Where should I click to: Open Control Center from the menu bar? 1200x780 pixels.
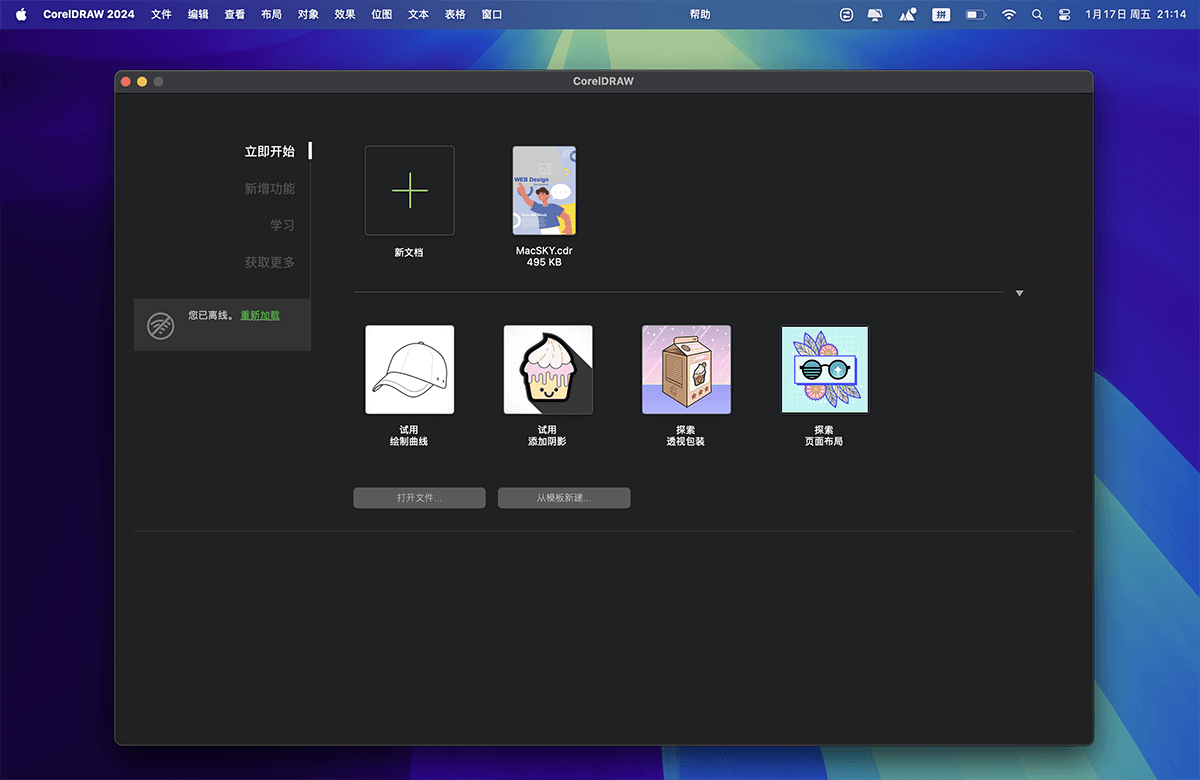pyautogui.click(x=1064, y=15)
